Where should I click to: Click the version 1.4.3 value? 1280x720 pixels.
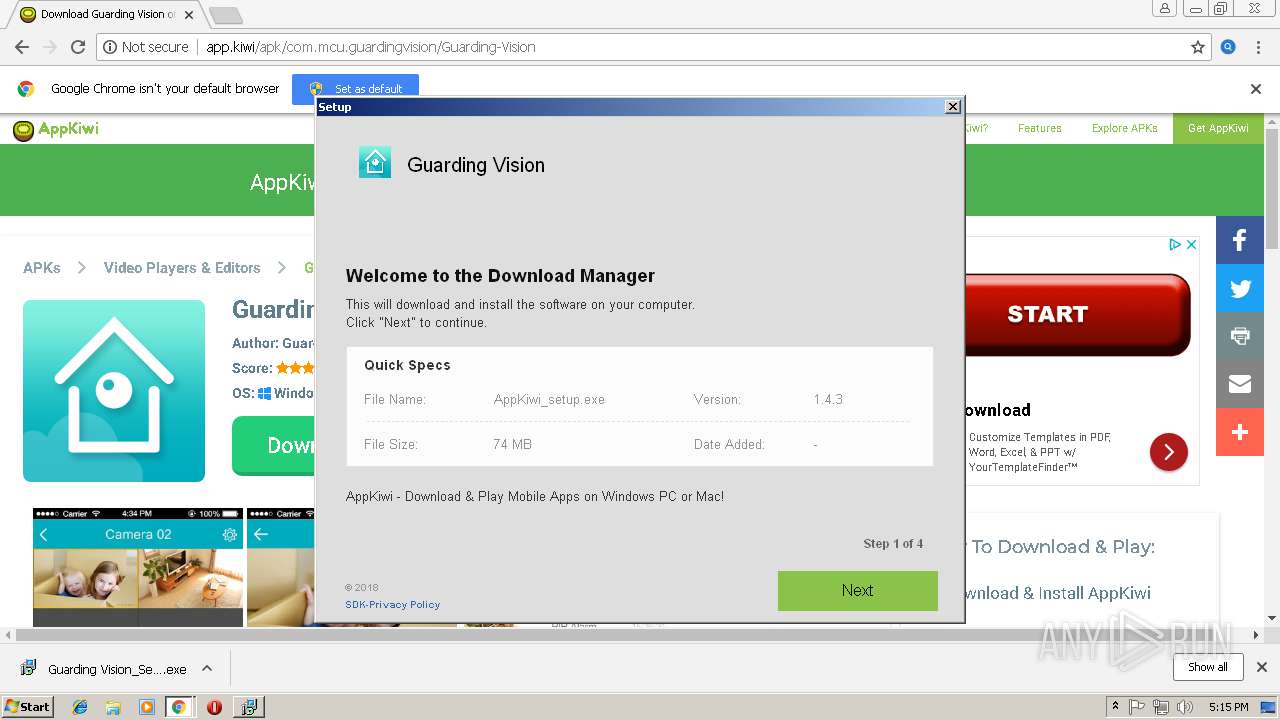(x=828, y=399)
